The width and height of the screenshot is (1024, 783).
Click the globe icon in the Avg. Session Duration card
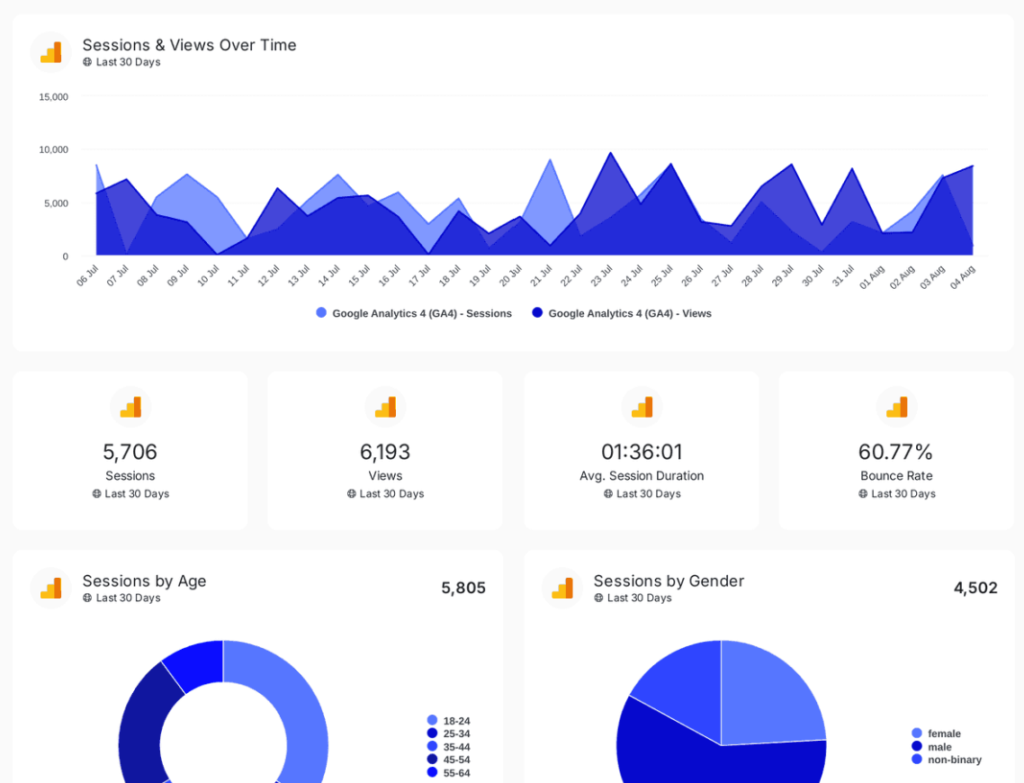tap(608, 494)
